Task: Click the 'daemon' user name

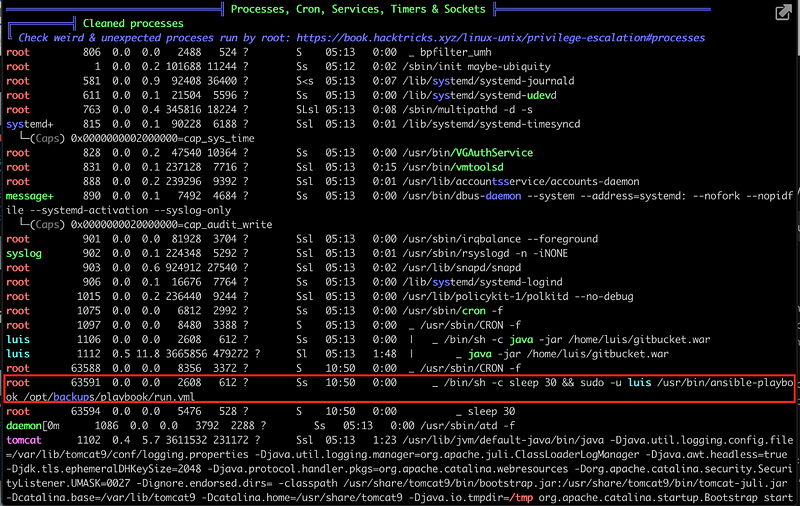Action: click(23, 425)
